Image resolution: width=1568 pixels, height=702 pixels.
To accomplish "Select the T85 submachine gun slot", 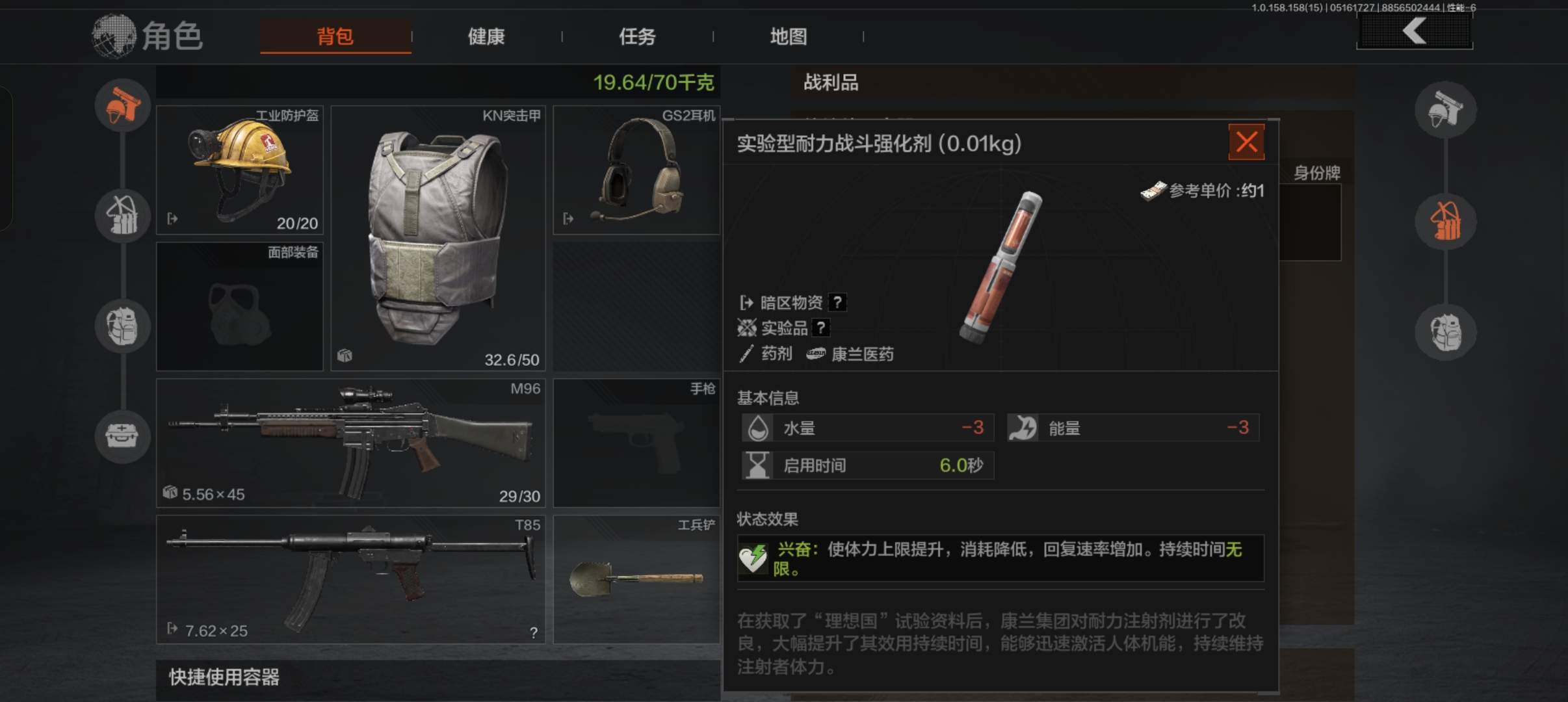I will (351, 580).
